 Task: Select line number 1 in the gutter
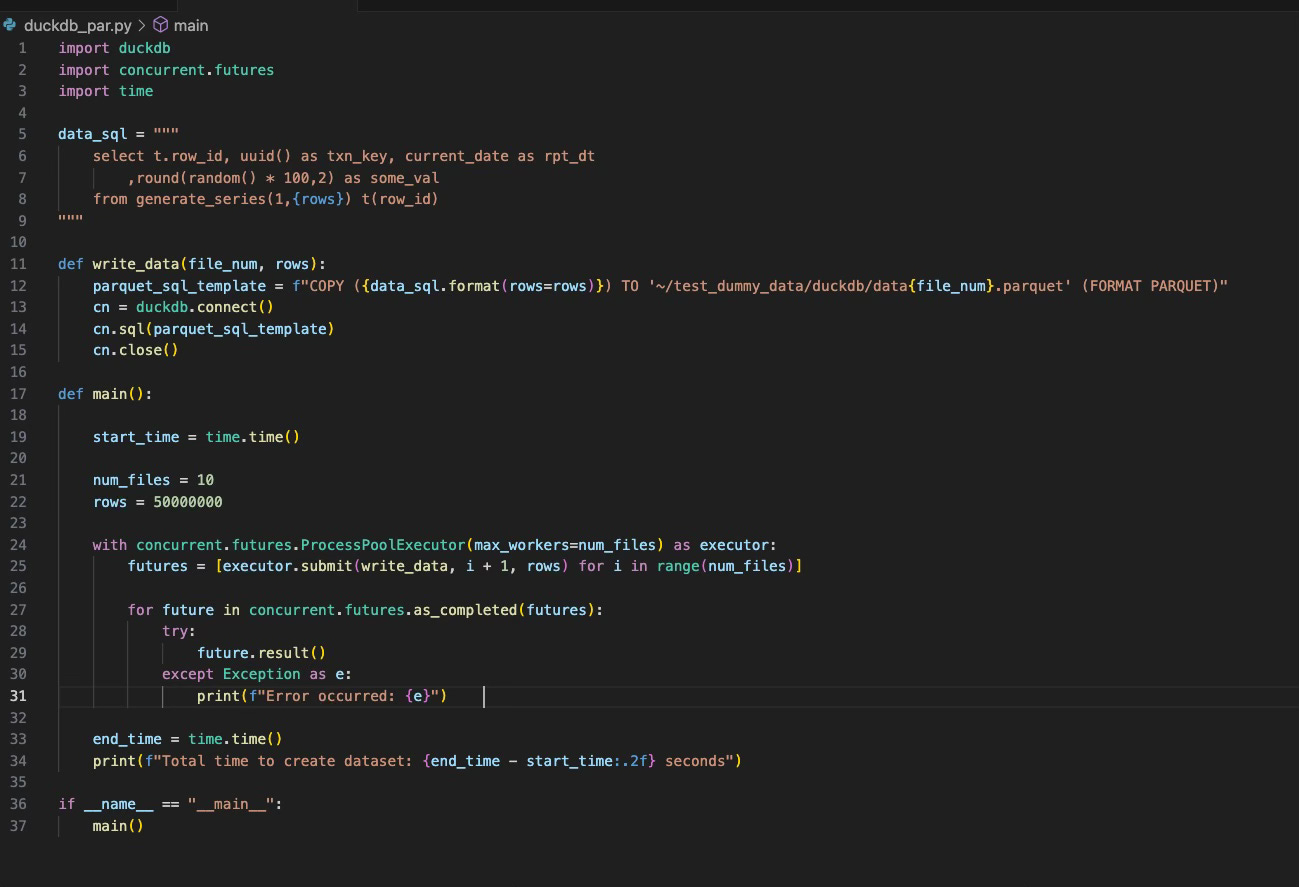[22, 48]
